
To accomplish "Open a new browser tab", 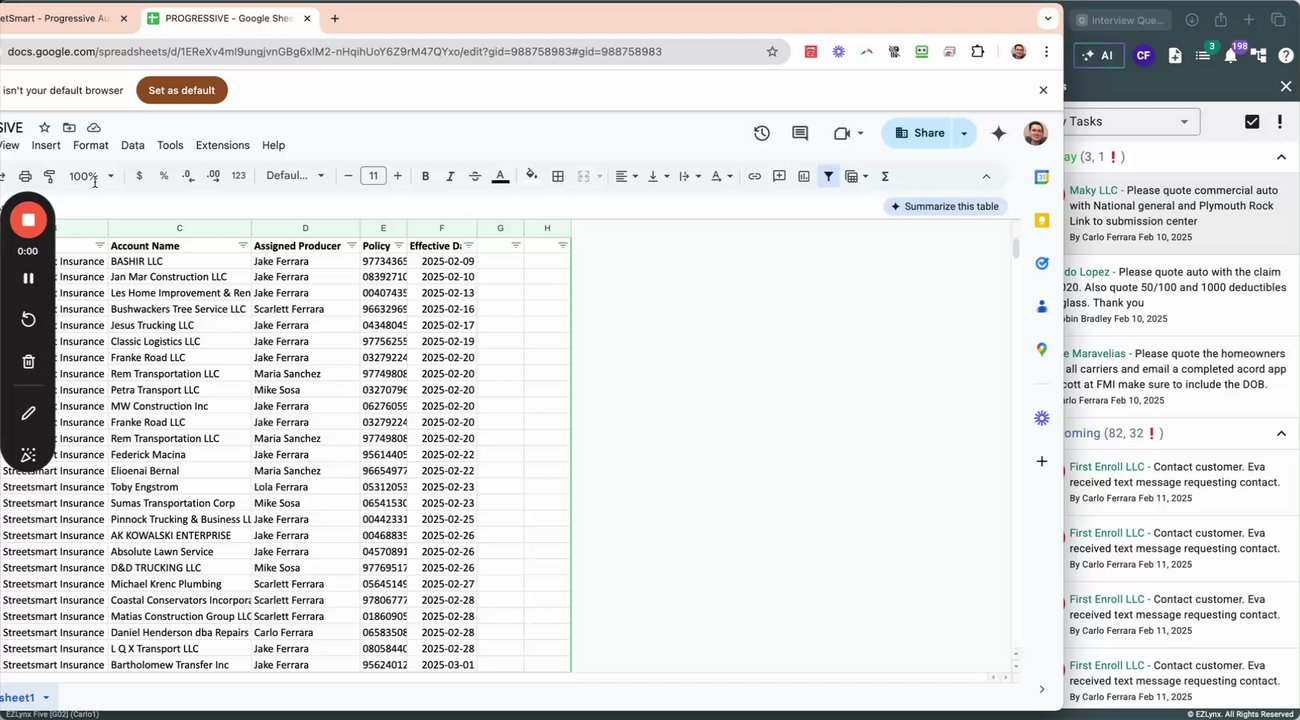I will coord(334,18).
